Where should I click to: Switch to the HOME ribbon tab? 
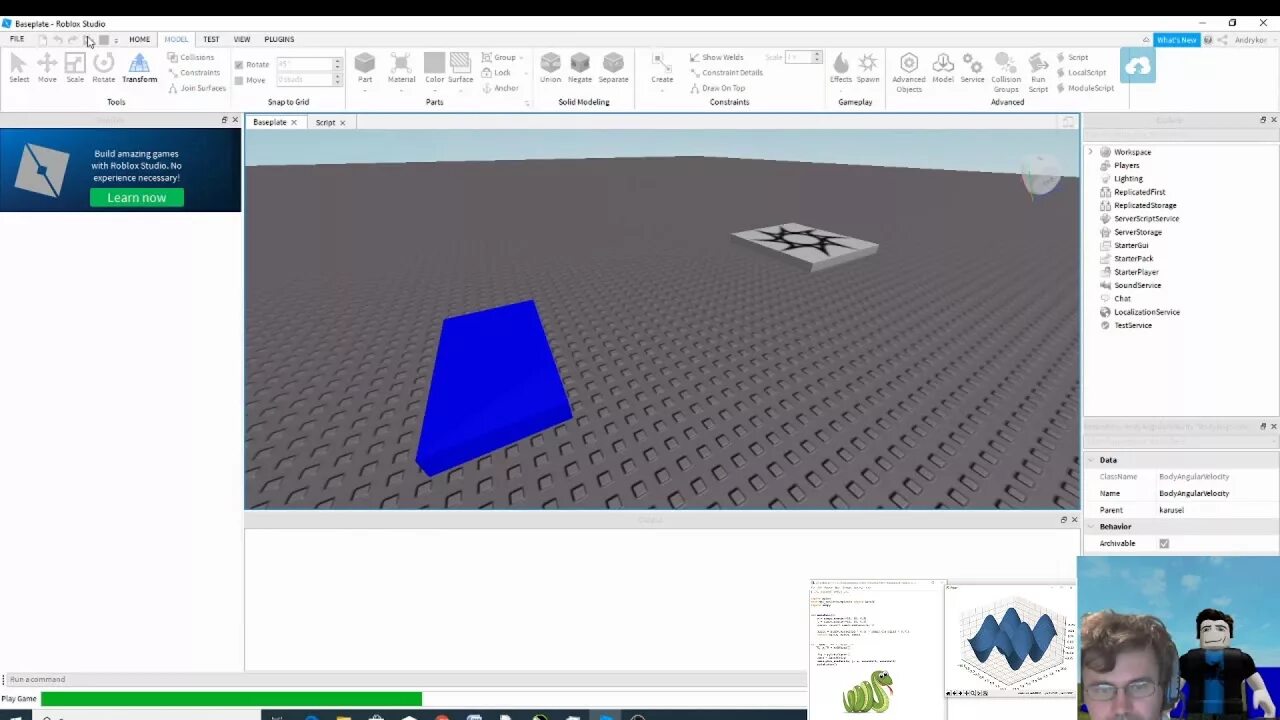(139, 39)
